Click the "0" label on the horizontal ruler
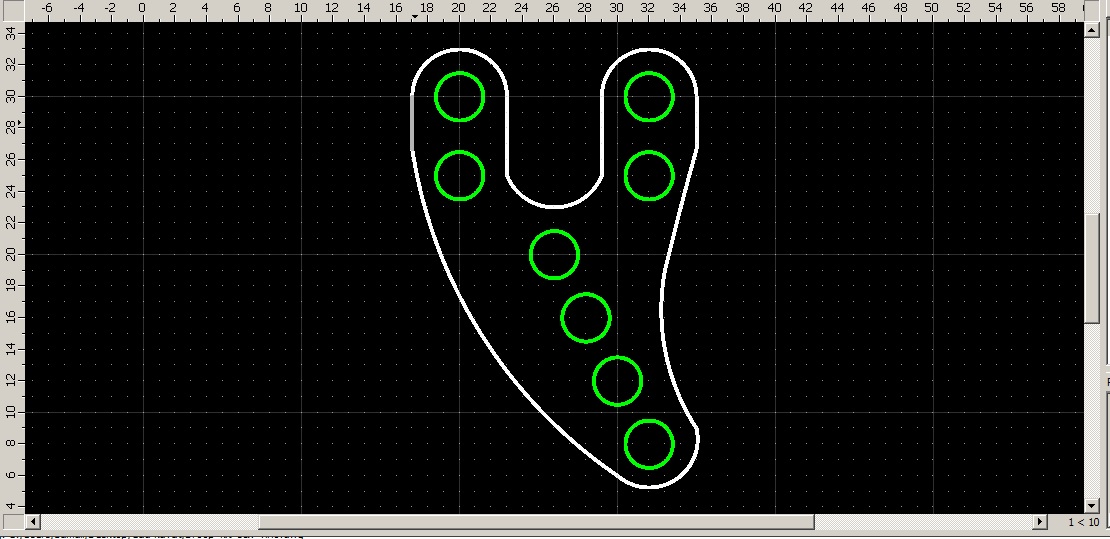The width and height of the screenshot is (1110, 539). click(x=142, y=8)
